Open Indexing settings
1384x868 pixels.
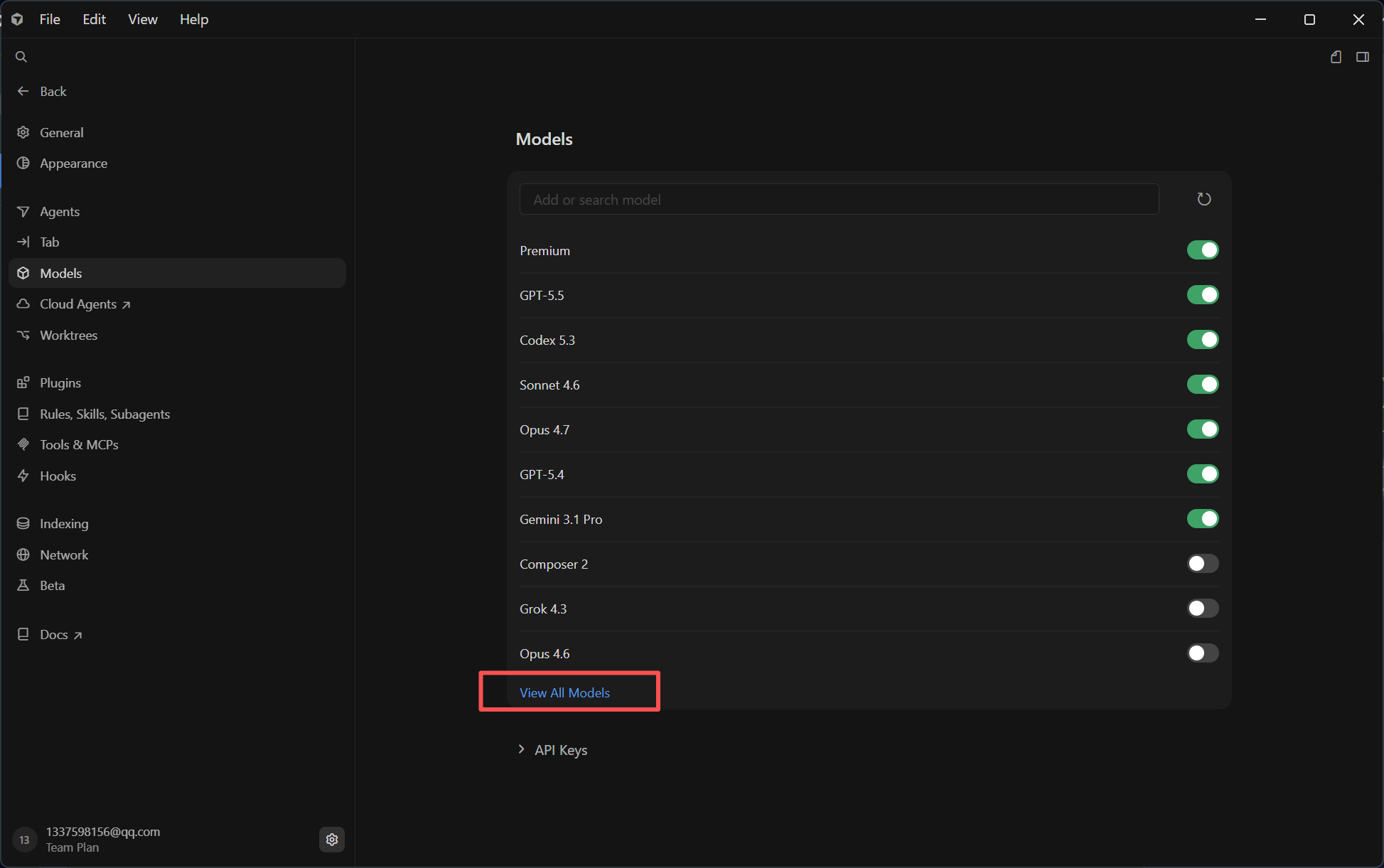(177, 523)
